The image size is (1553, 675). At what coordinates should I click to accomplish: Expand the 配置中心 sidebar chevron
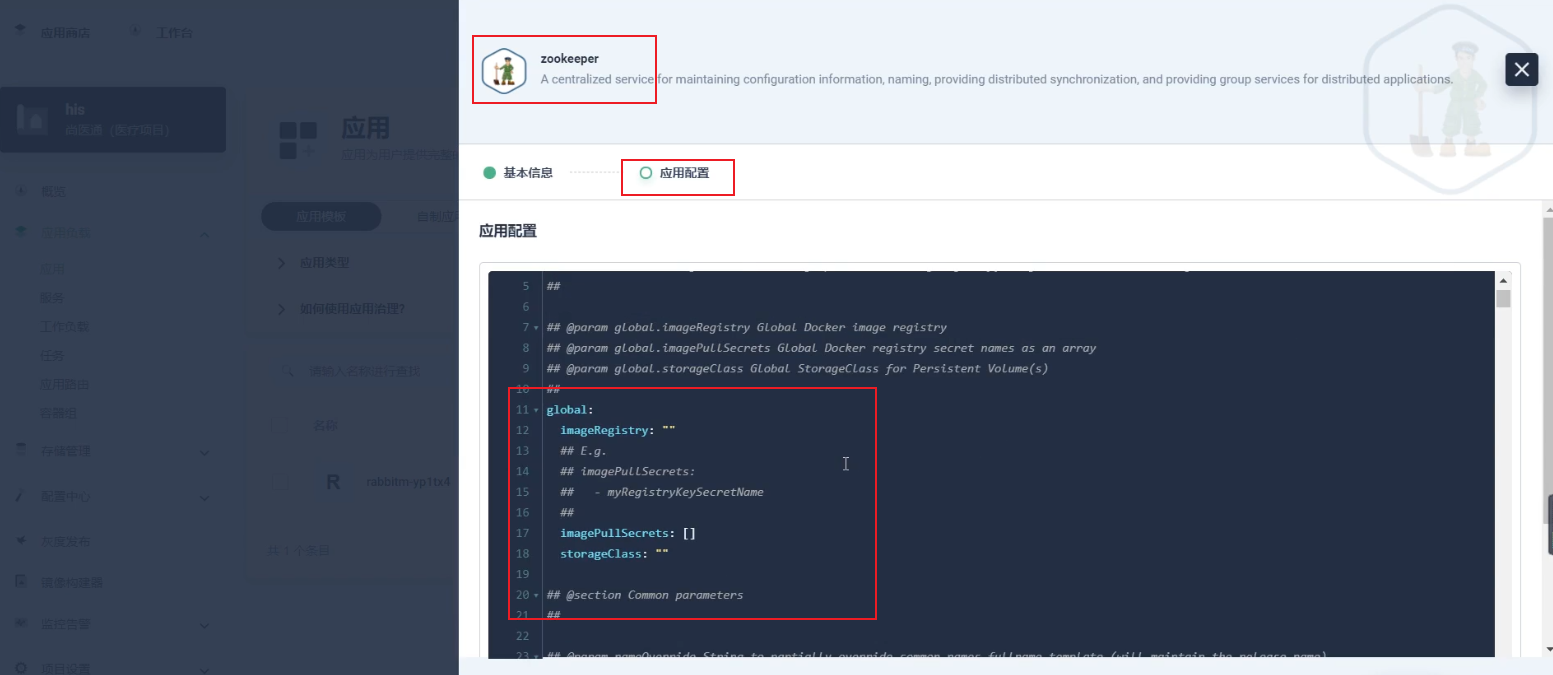pyautogui.click(x=205, y=497)
